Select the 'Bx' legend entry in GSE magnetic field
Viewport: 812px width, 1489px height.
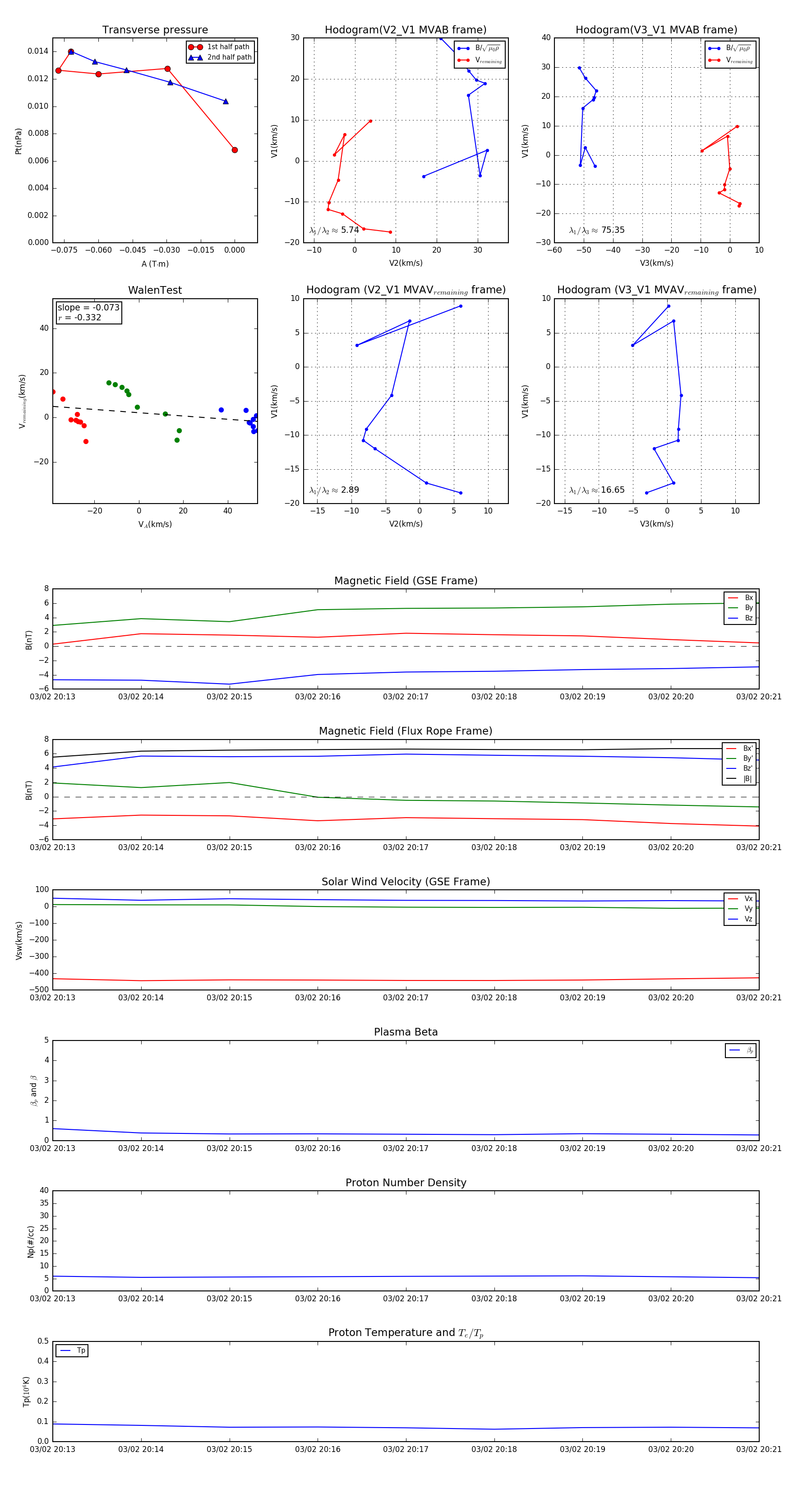tap(740, 598)
